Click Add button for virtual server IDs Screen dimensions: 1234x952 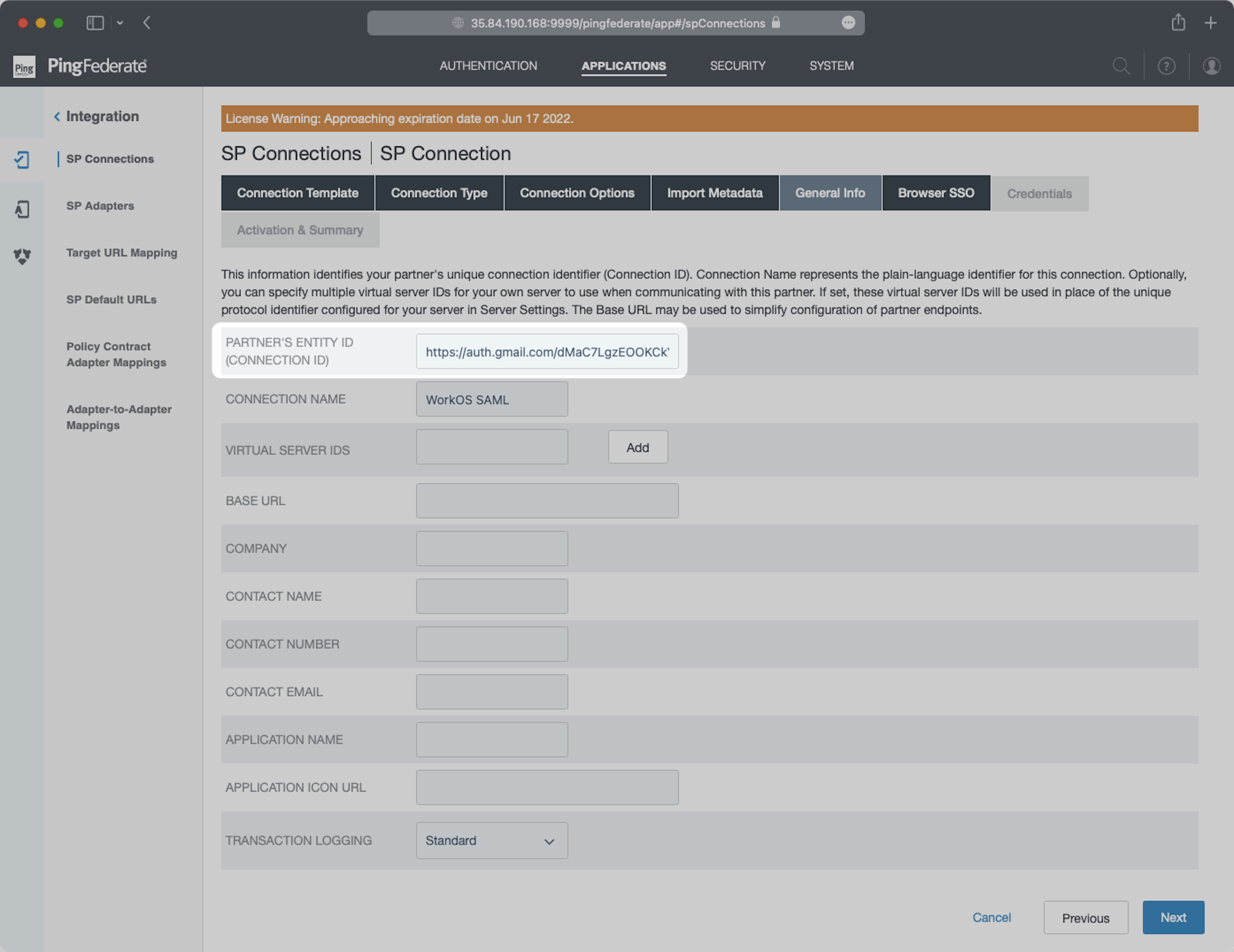637,447
